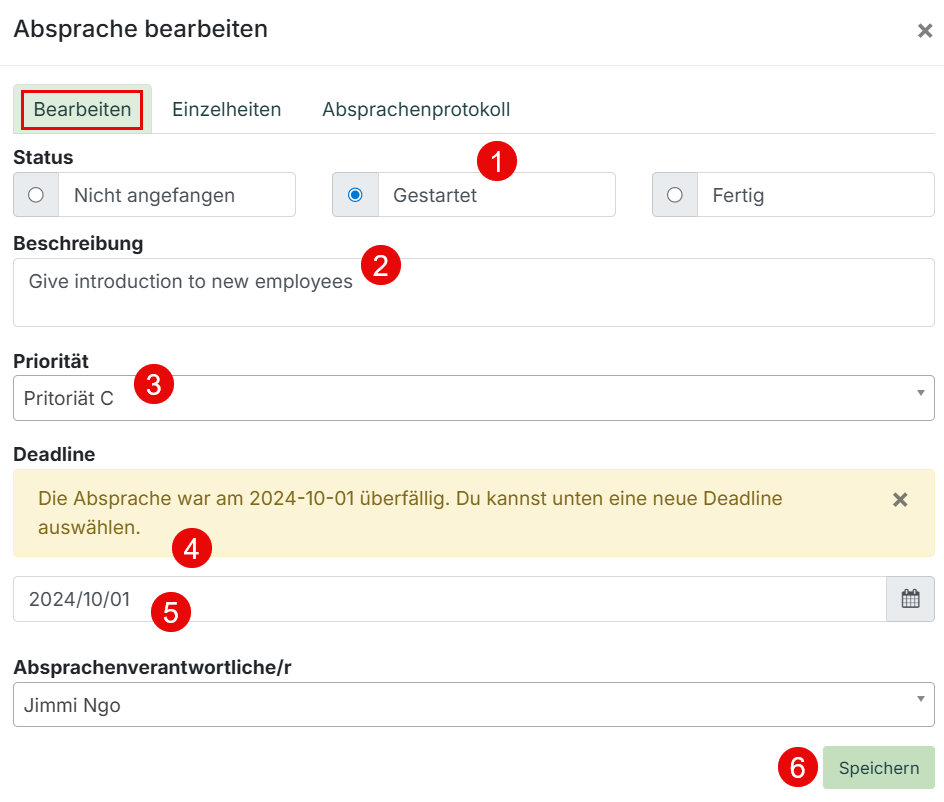
Task: Select the Bearbeiten tab
Action: (x=82, y=110)
